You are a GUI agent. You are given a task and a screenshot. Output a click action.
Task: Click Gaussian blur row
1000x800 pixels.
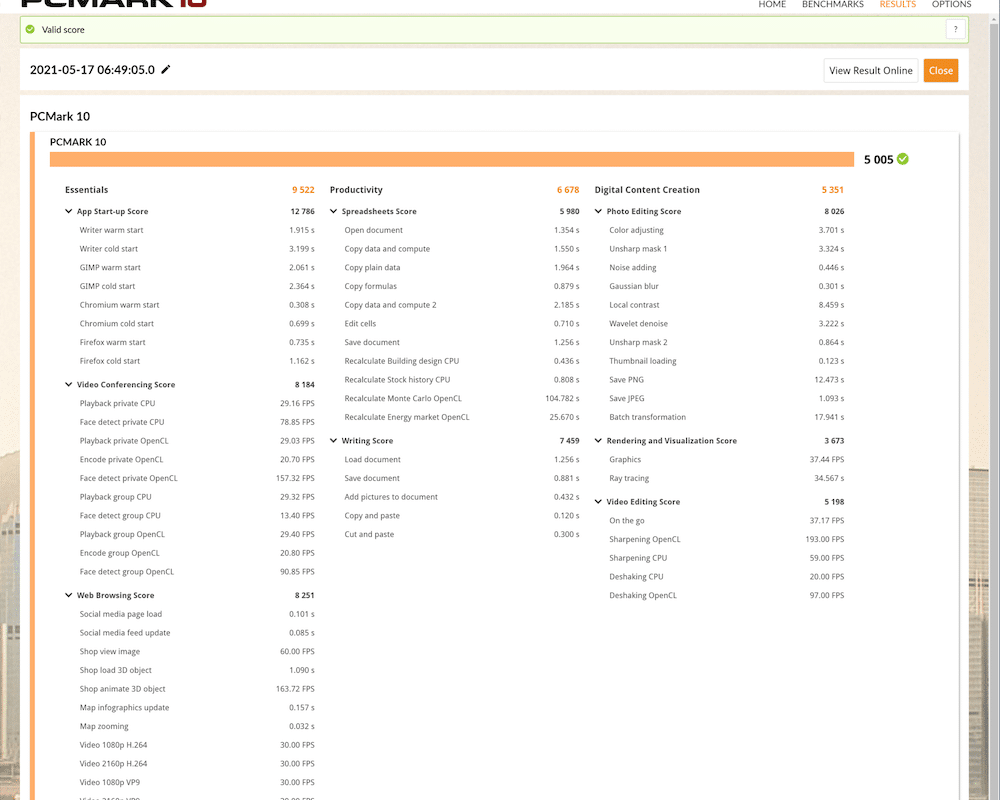click(x=726, y=286)
